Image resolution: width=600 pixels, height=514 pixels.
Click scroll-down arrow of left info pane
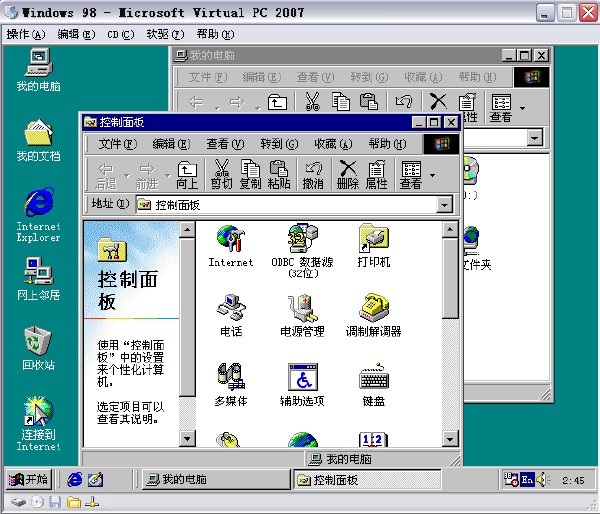coord(187,439)
